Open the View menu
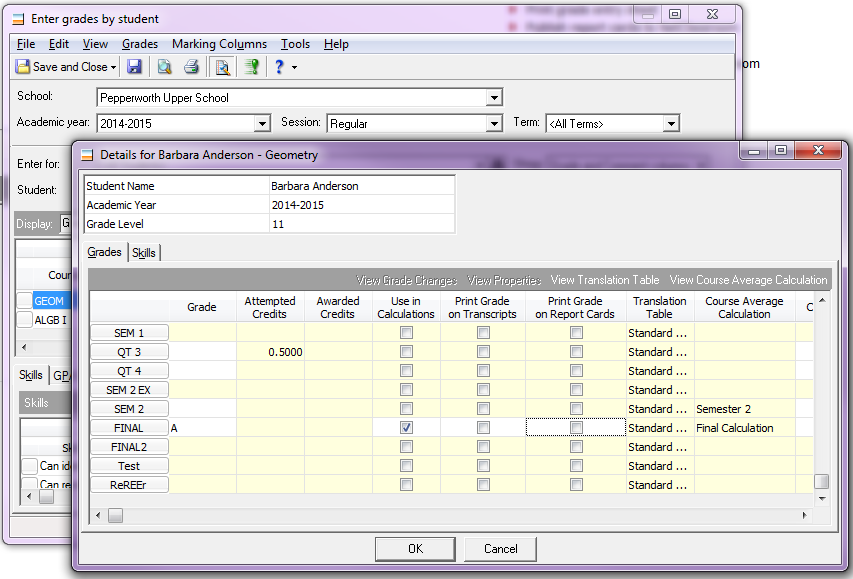853x579 pixels. coord(95,44)
